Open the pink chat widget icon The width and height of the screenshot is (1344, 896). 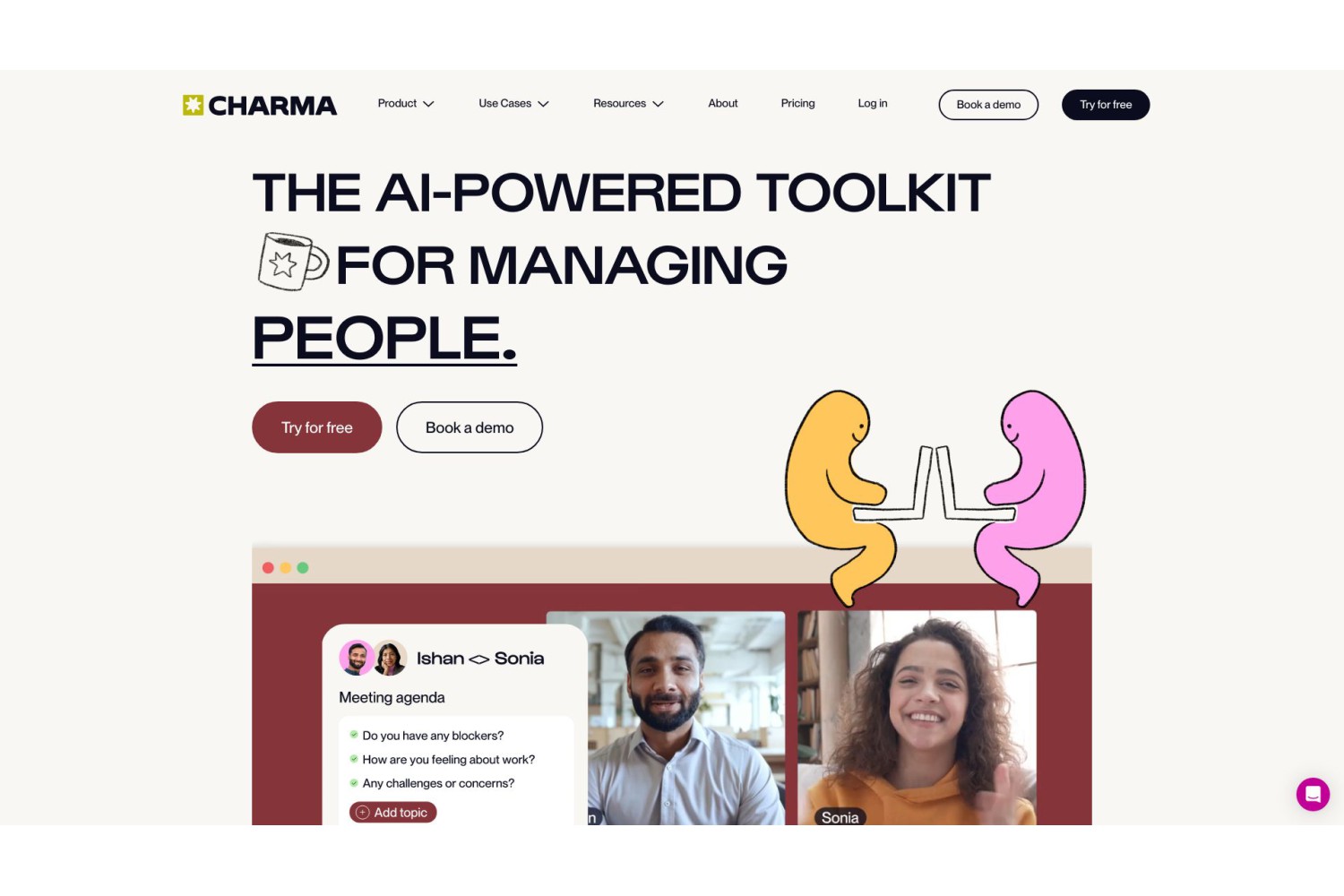(x=1313, y=794)
